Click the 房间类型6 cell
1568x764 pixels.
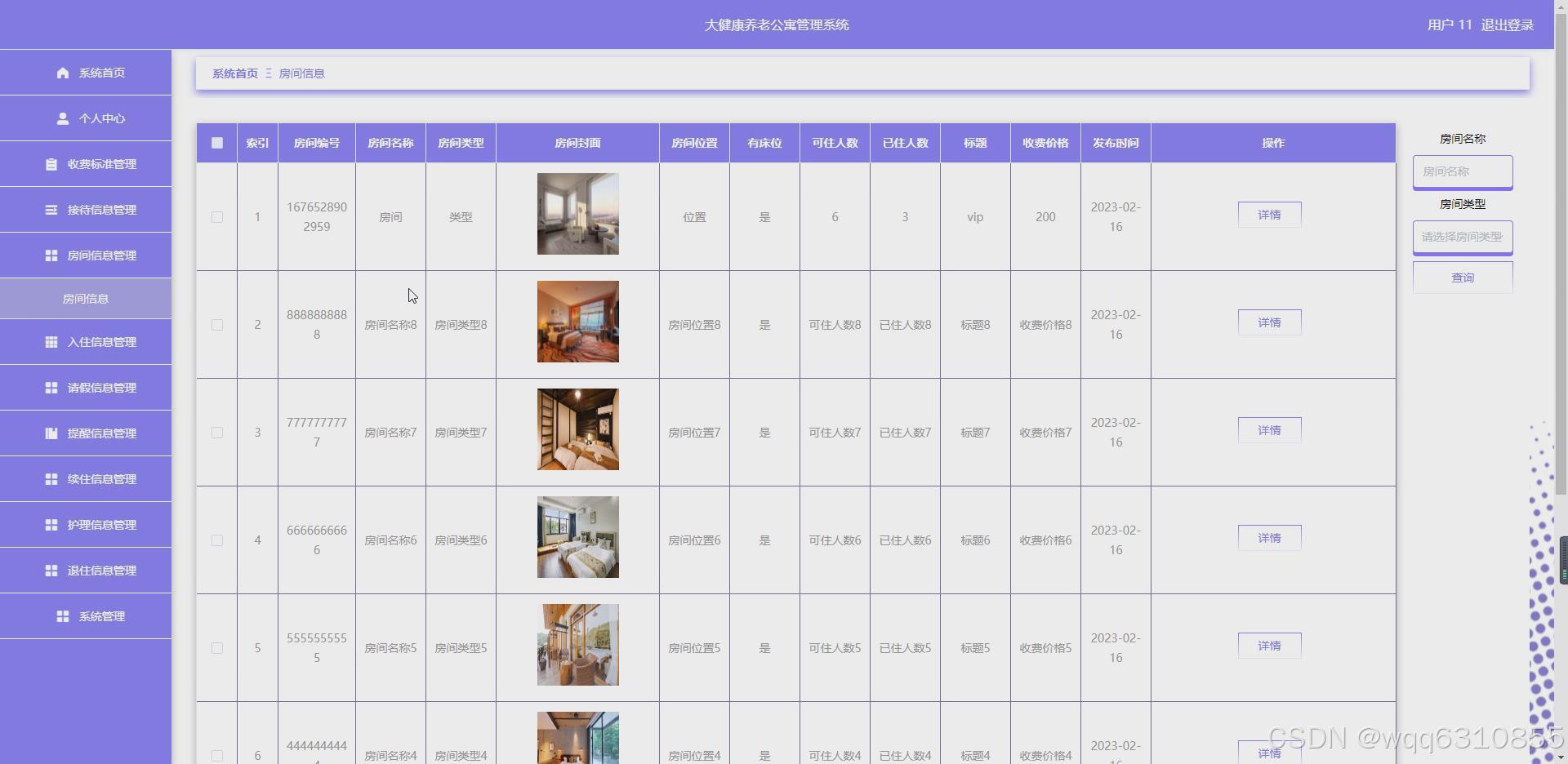tap(461, 540)
